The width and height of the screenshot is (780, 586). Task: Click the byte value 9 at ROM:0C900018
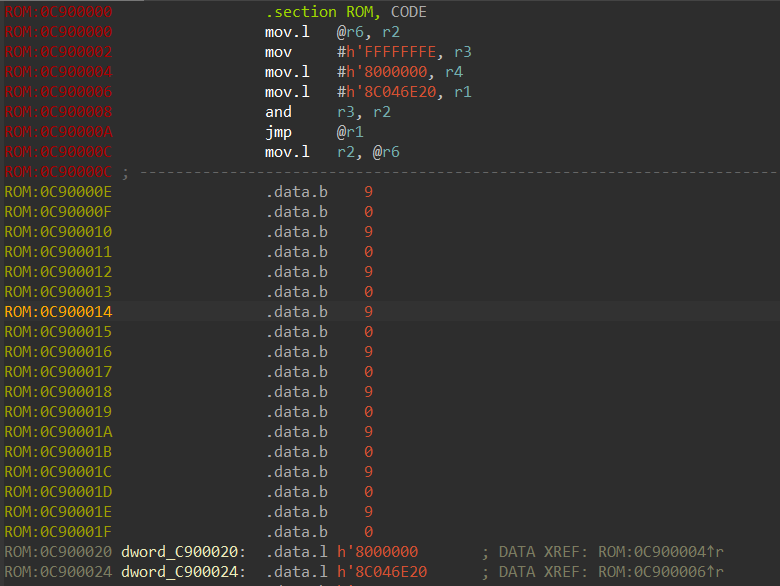click(369, 392)
